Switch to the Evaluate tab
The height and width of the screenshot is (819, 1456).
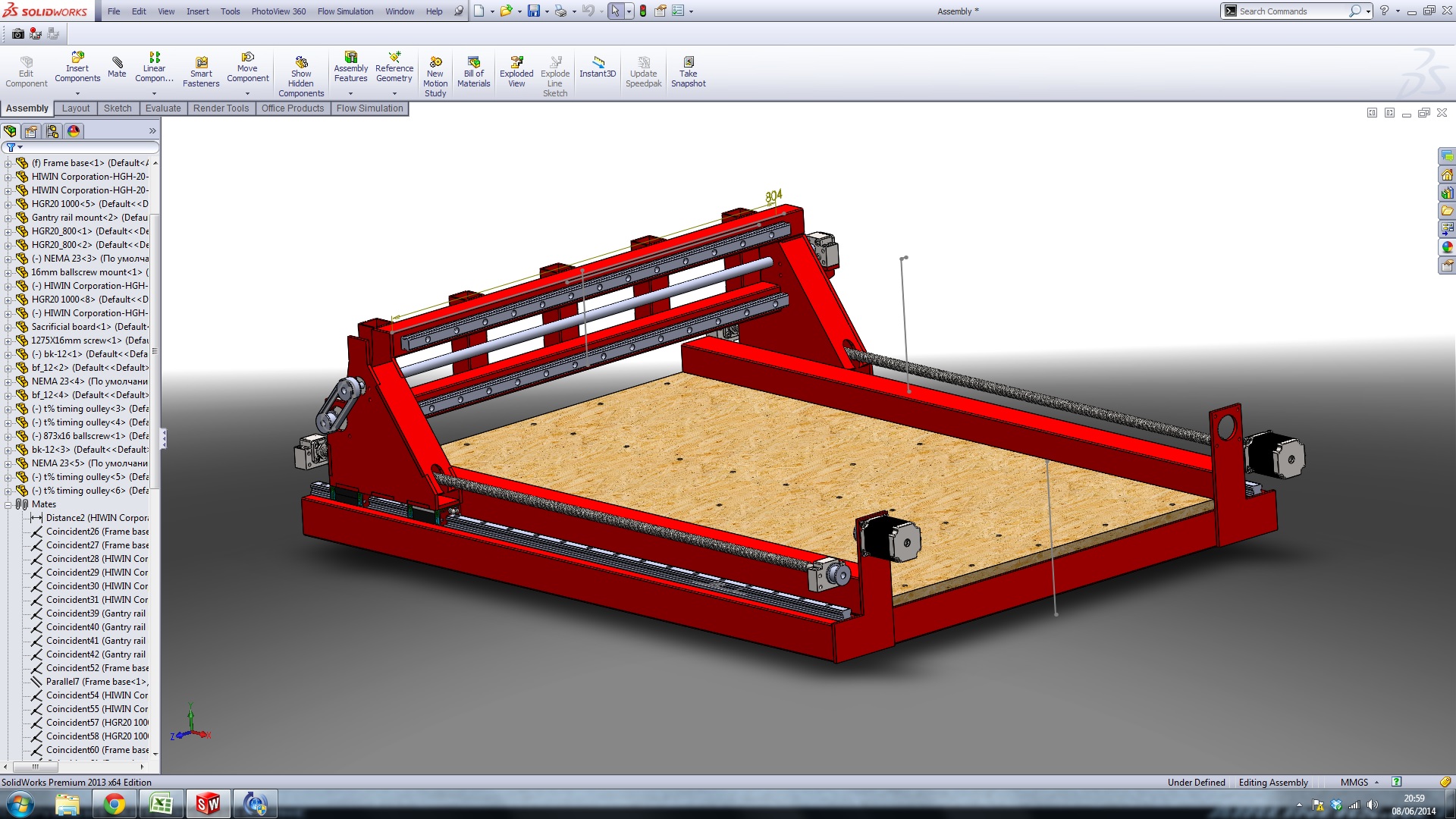(163, 108)
